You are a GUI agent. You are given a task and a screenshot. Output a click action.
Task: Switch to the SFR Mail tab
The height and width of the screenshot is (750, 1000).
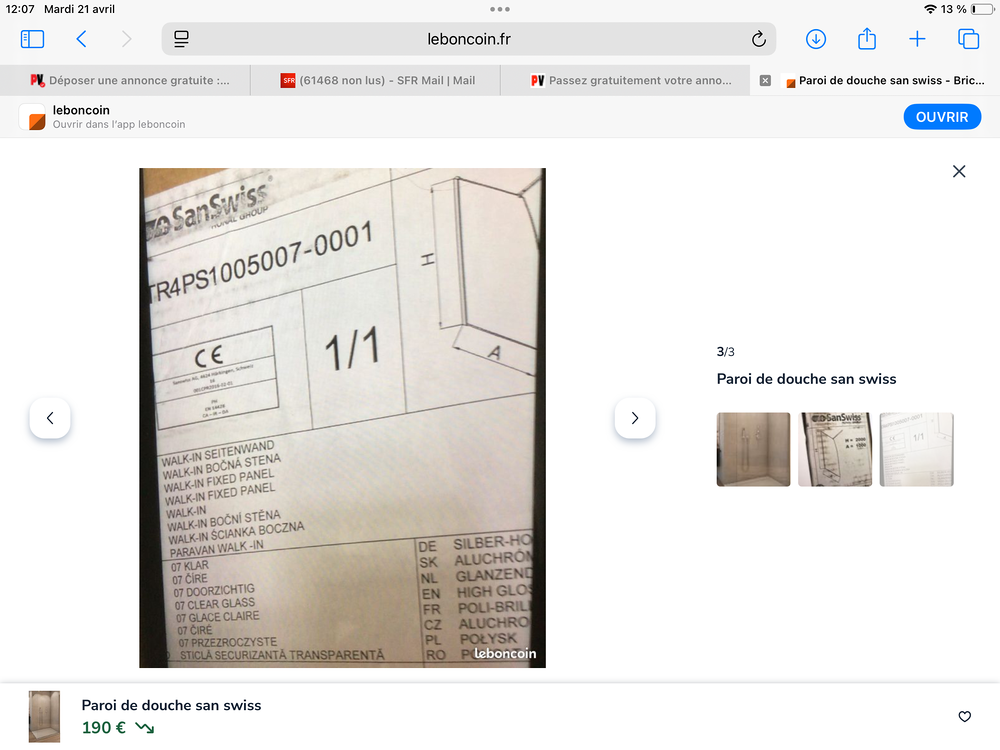click(x=376, y=80)
